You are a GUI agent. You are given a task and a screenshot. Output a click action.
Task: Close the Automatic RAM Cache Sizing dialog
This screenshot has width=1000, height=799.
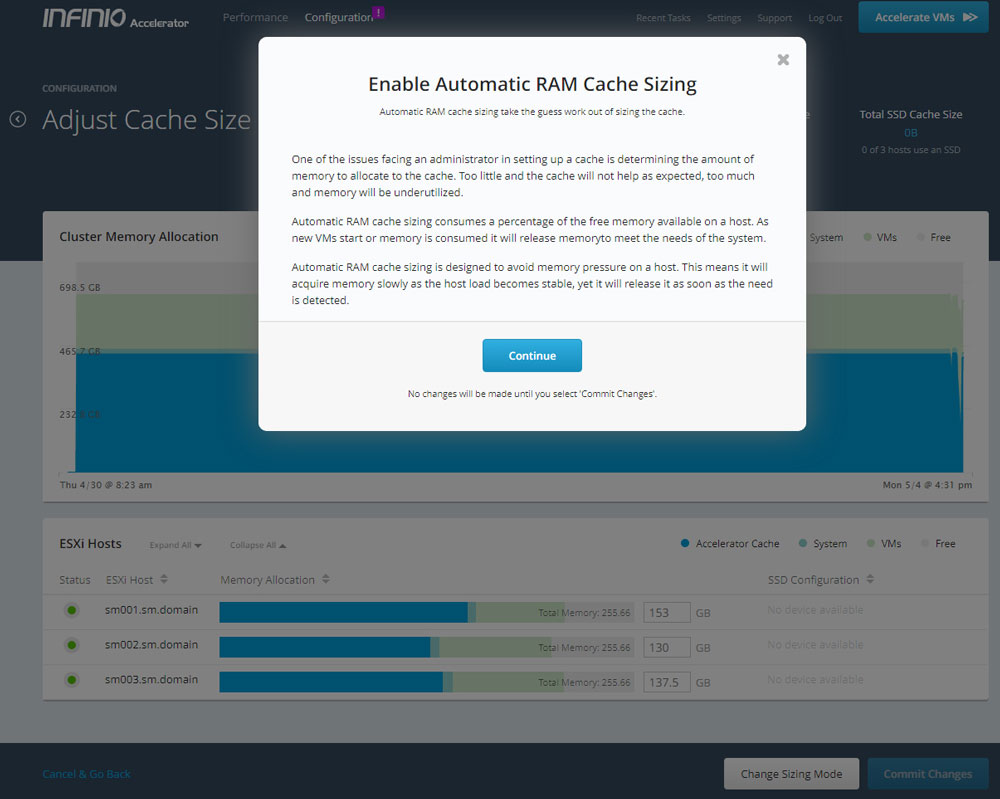(x=783, y=60)
